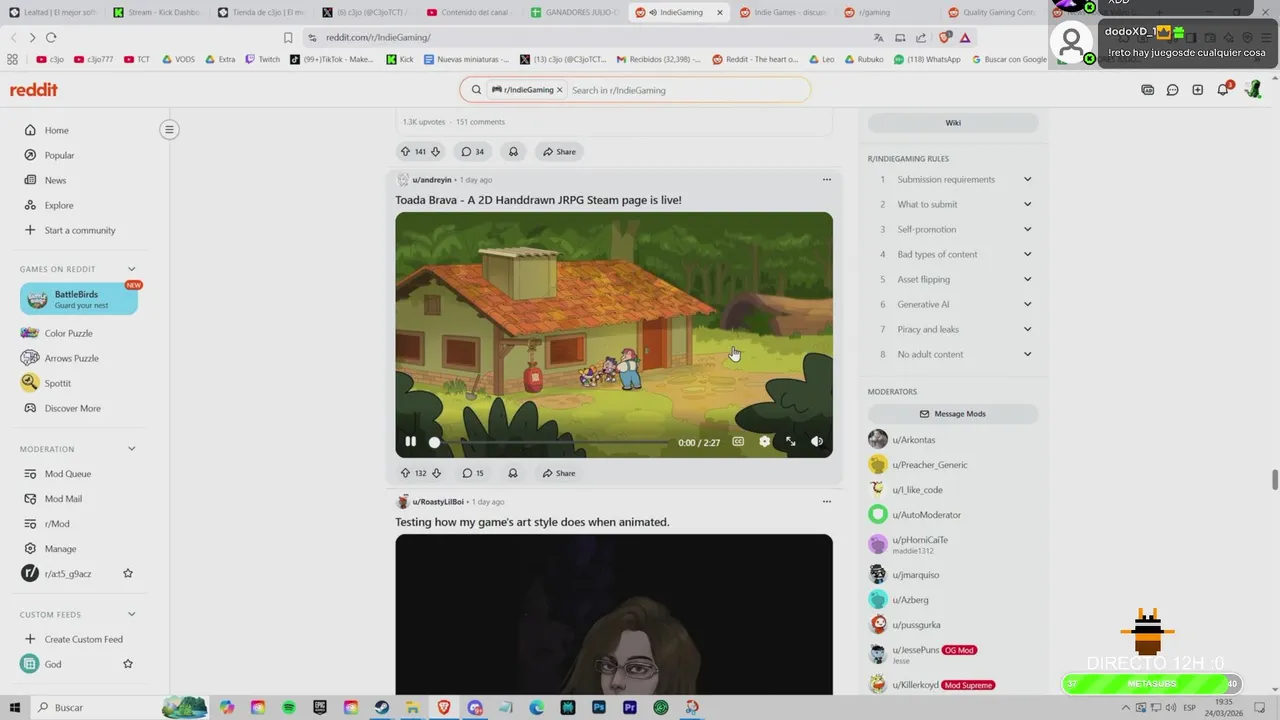Click the browser address bar URL
The height and width of the screenshot is (720, 1280).
[378, 37]
